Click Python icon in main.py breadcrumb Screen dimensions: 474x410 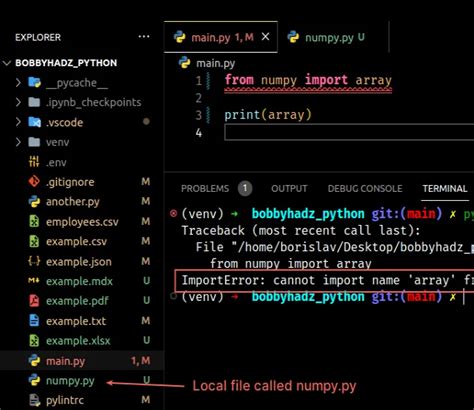pos(184,62)
